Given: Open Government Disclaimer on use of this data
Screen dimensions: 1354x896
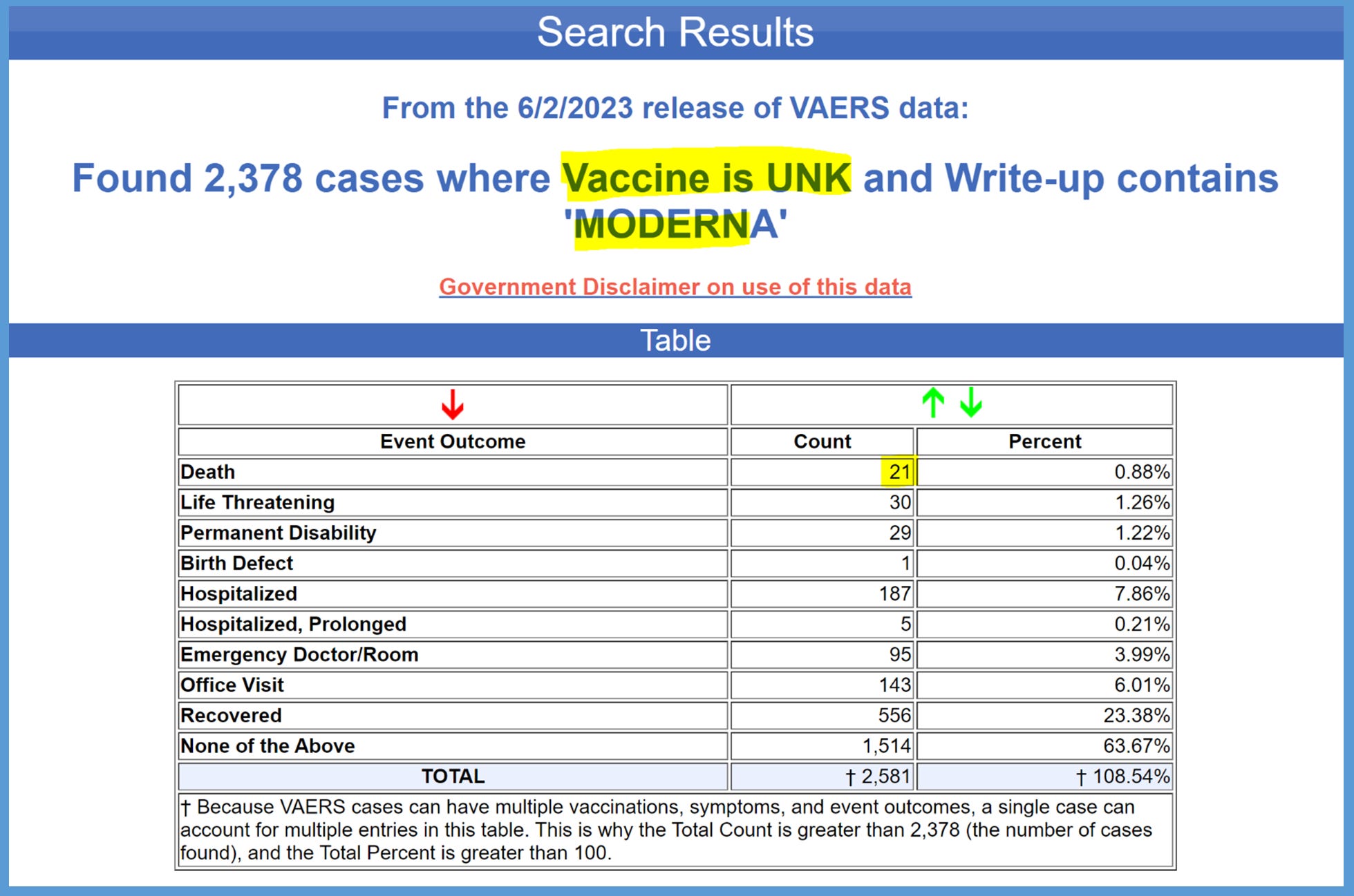Looking at the screenshot, I should (x=675, y=287).
